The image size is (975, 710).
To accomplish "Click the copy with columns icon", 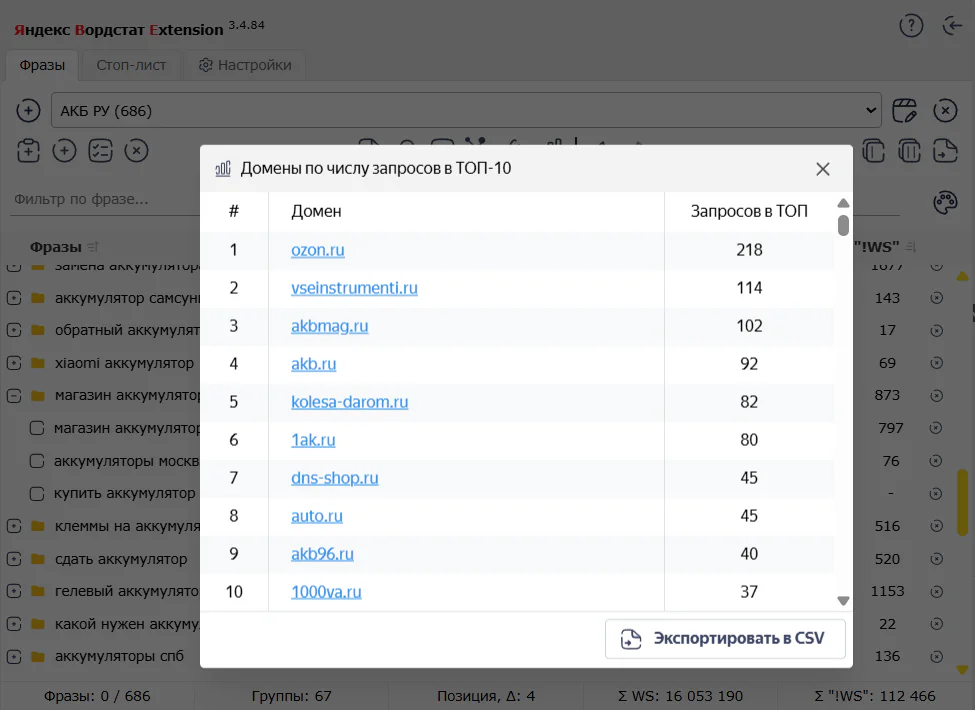I will 909,150.
